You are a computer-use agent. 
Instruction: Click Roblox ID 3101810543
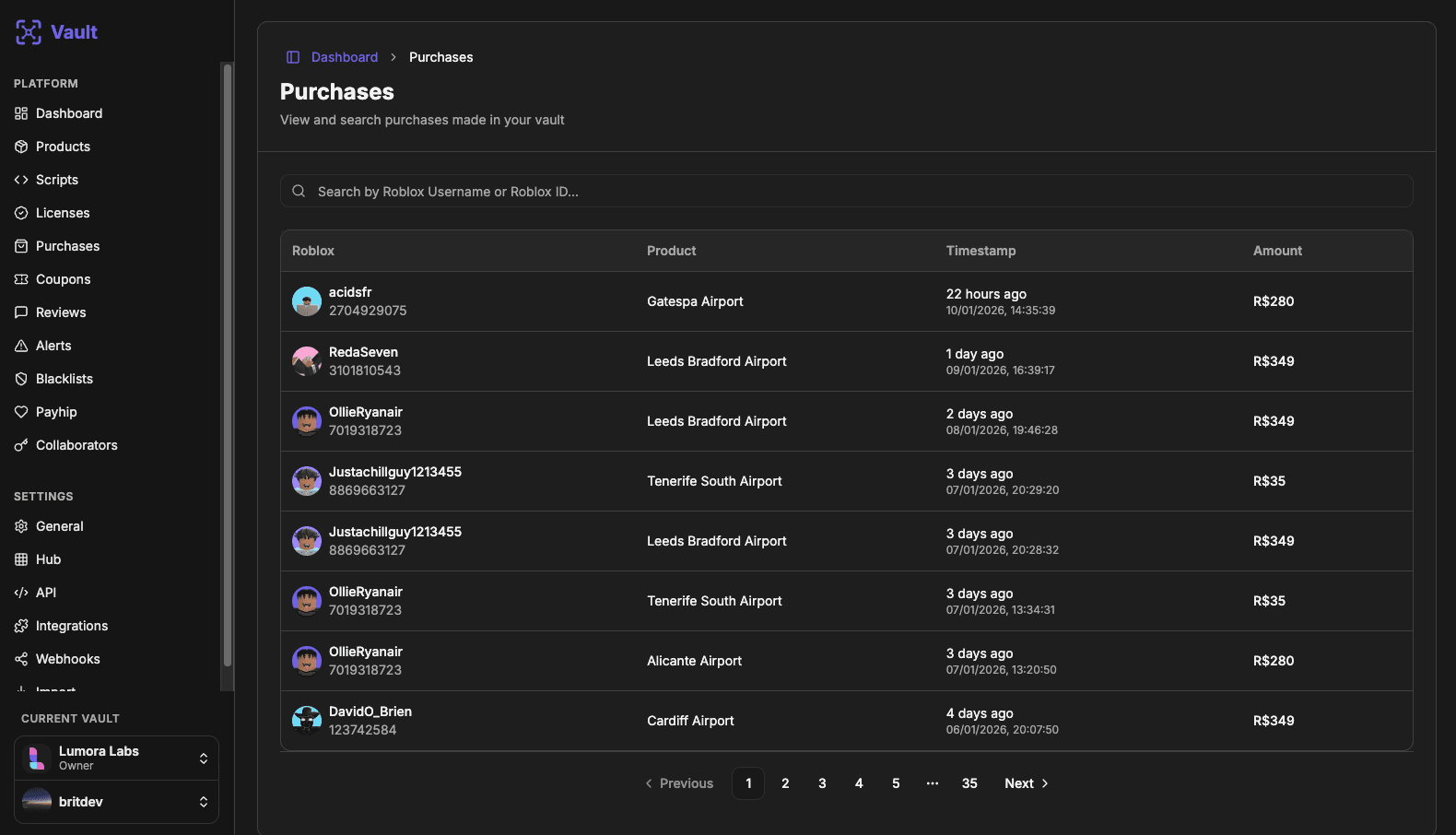(365, 370)
